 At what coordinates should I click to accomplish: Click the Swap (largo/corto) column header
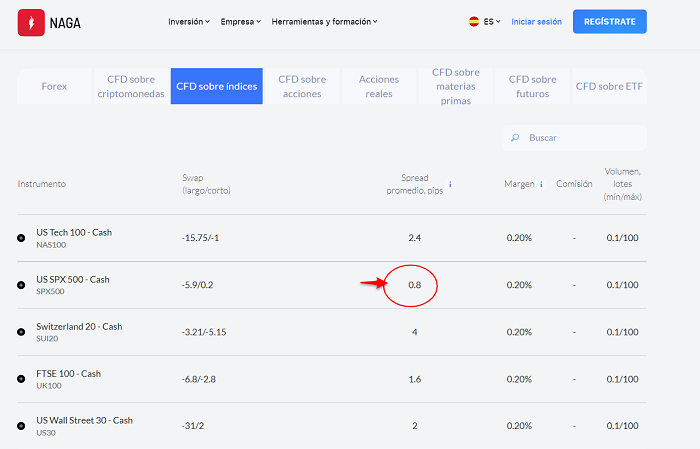(206, 184)
